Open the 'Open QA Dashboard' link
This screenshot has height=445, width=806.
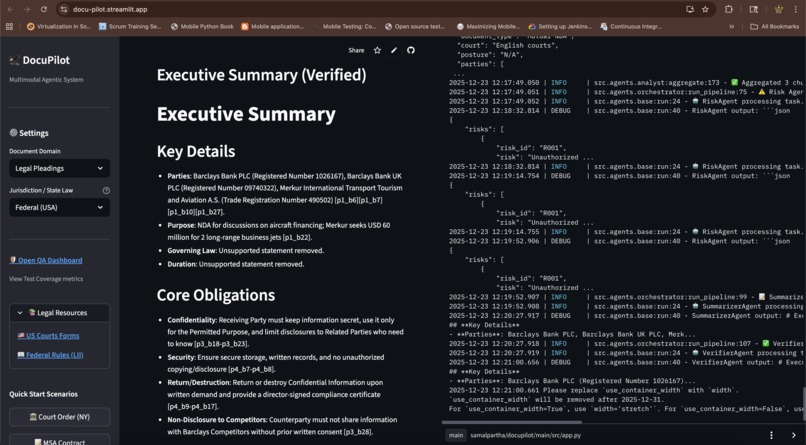[46, 260]
